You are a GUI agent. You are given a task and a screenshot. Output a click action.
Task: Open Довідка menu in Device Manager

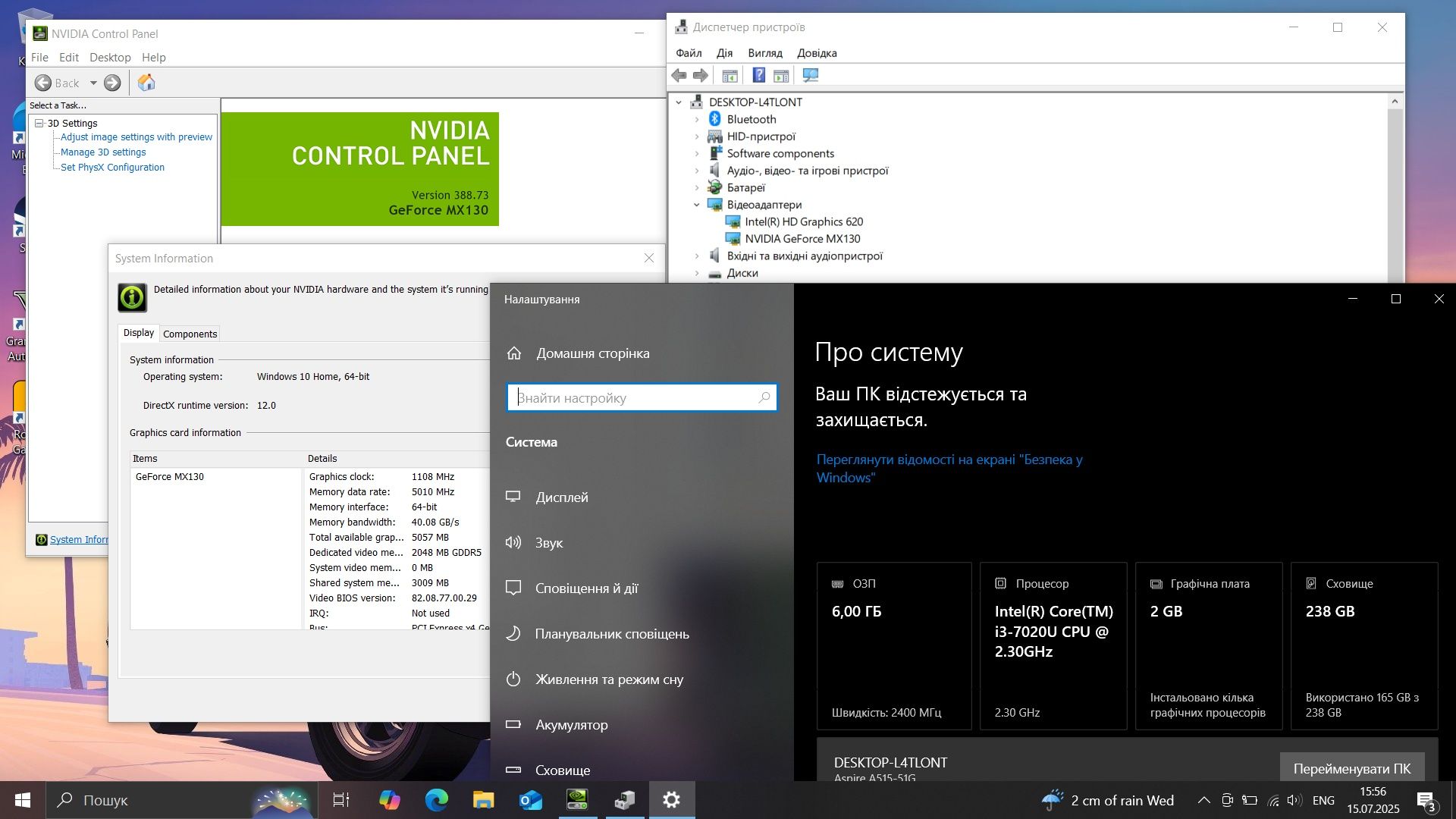point(817,53)
